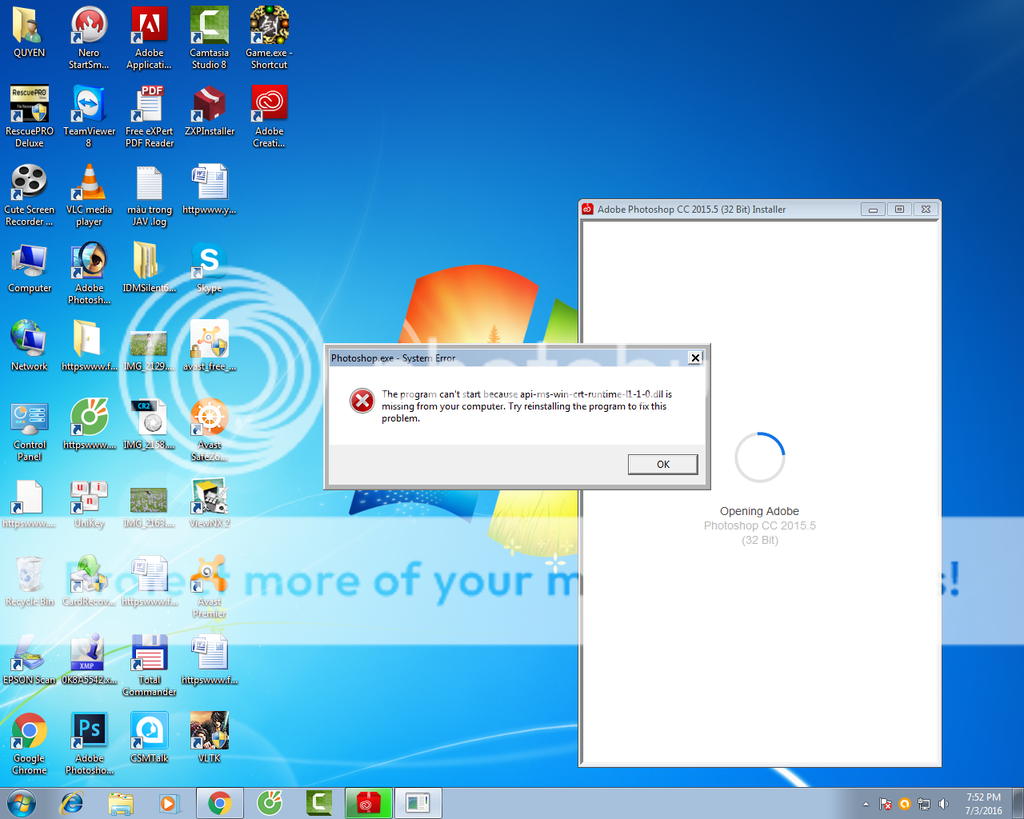Switch to the Adobe installer taskbar button
1024x819 pixels.
(x=368, y=803)
